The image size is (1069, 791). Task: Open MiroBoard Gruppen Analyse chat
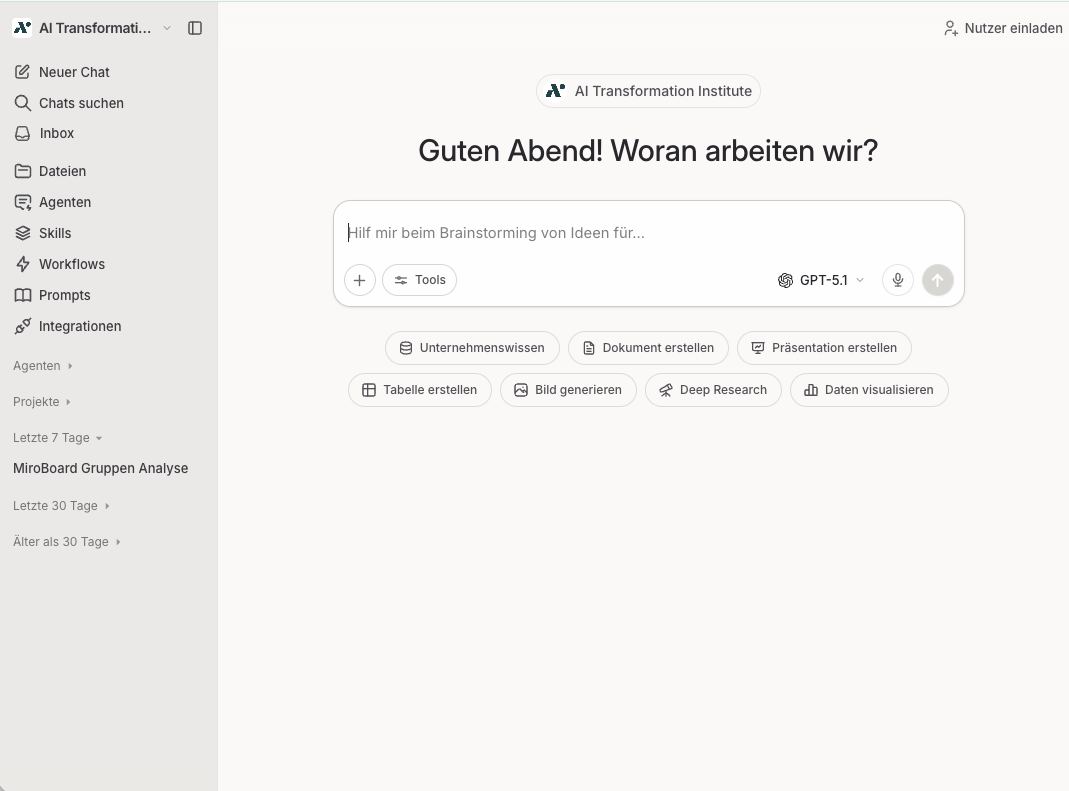[100, 468]
